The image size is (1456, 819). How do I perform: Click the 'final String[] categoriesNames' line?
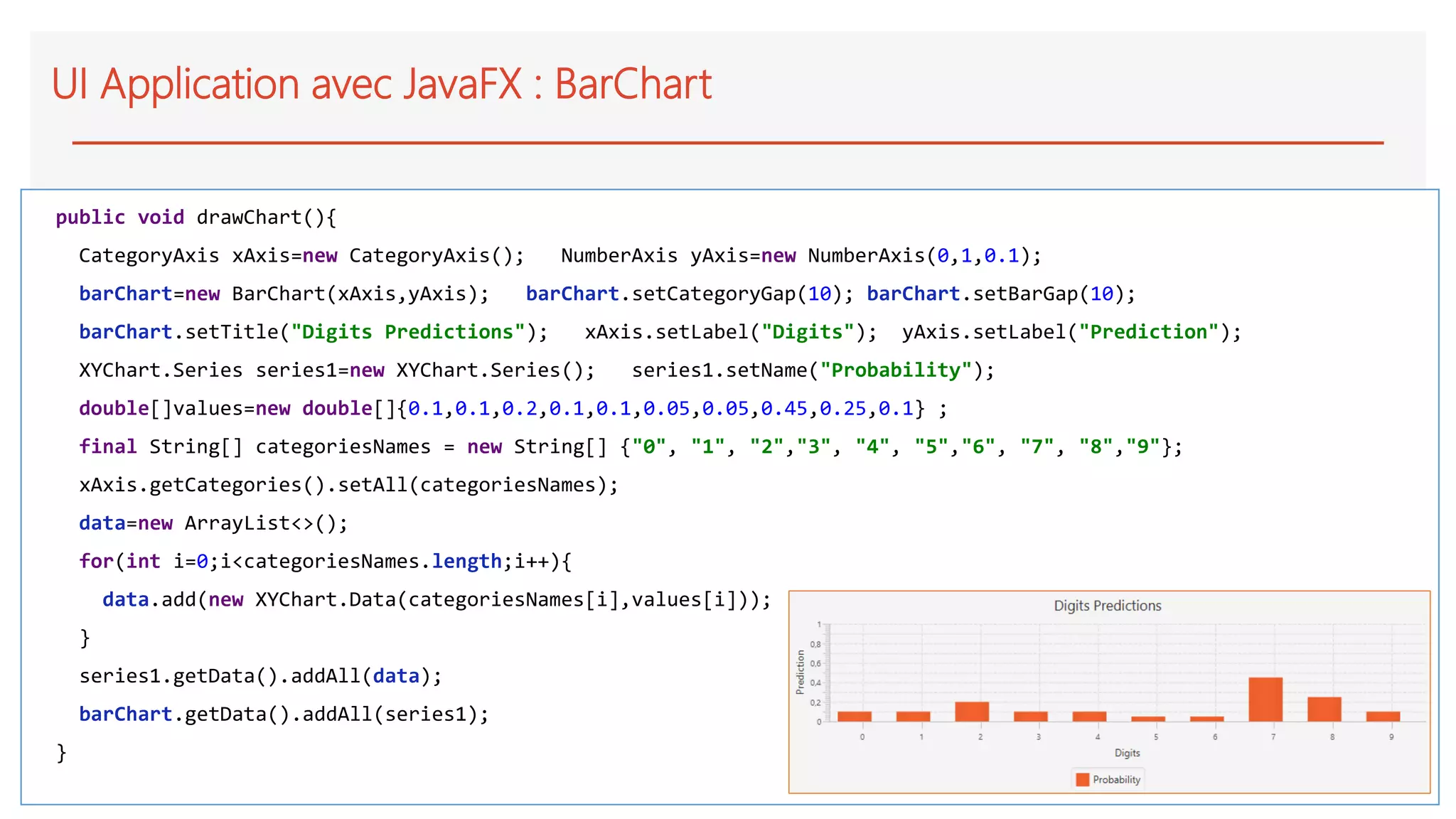click(631, 446)
